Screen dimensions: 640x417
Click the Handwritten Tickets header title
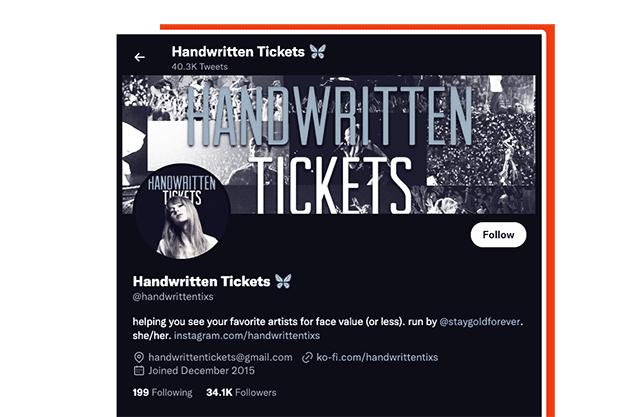pyautogui.click(x=238, y=52)
